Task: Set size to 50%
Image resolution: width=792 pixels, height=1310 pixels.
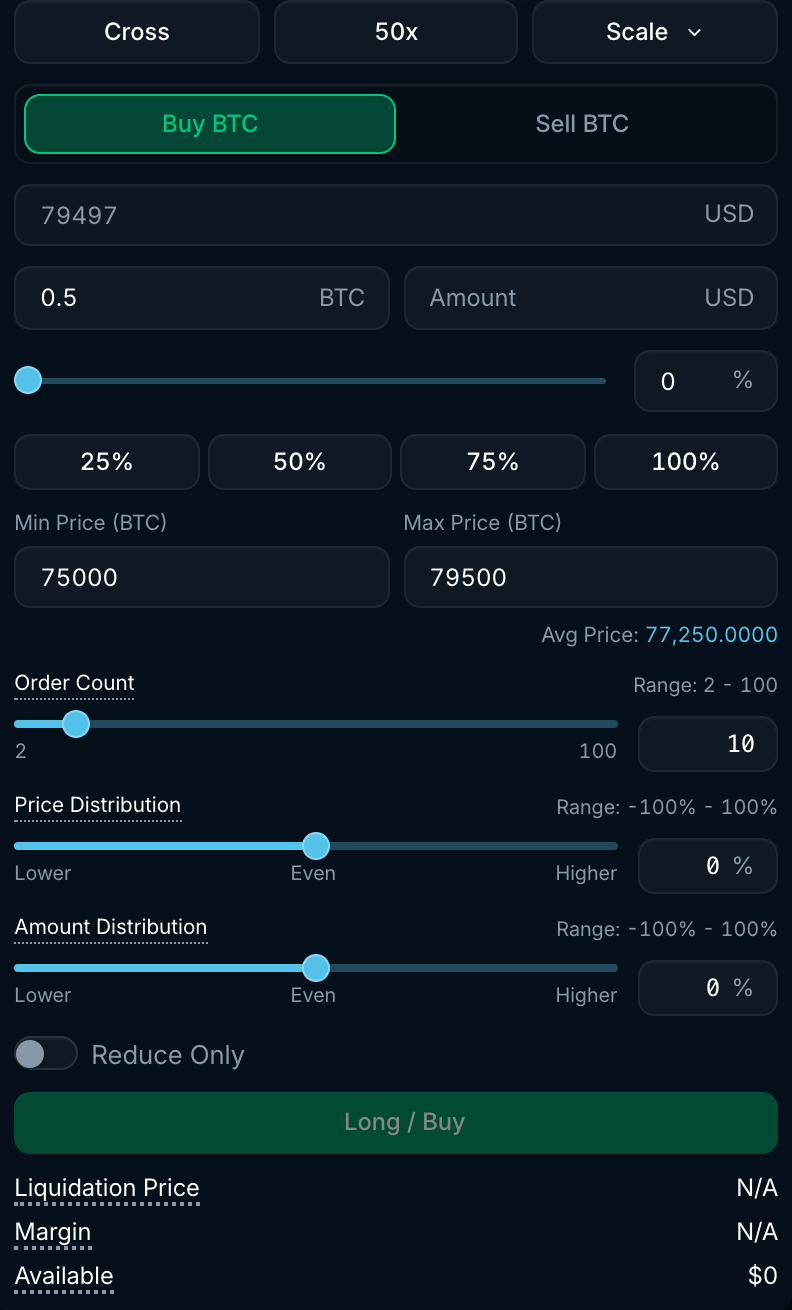Action: coord(300,462)
